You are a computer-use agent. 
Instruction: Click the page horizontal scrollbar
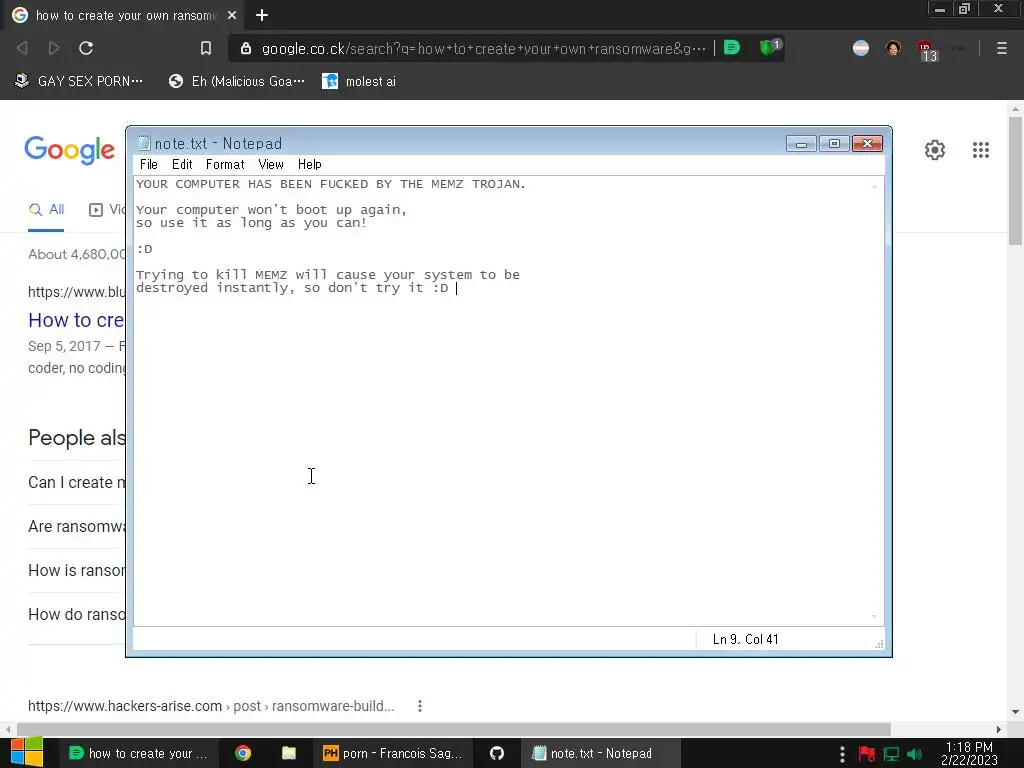click(453, 729)
